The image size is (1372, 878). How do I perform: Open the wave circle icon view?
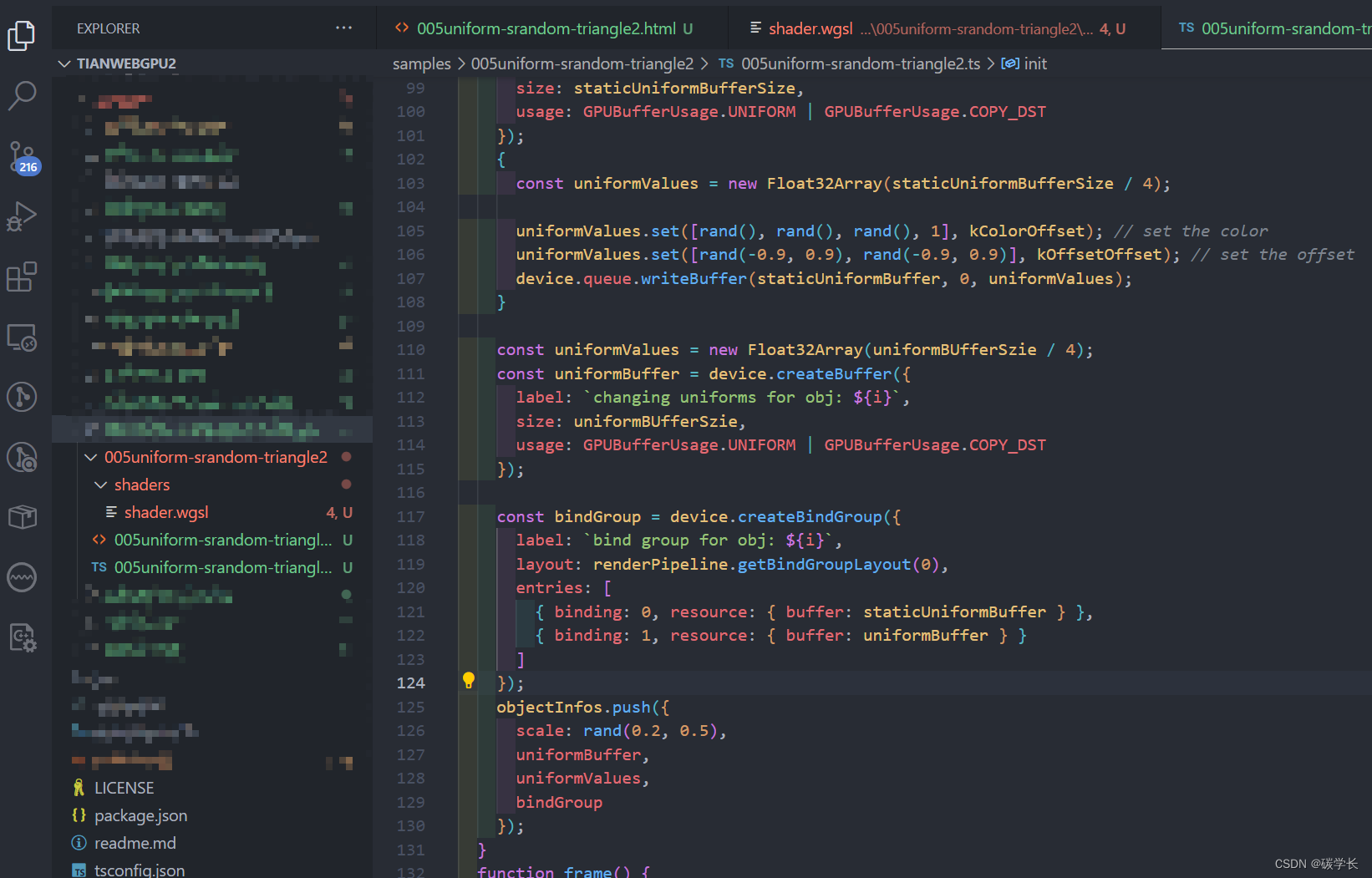point(22,577)
